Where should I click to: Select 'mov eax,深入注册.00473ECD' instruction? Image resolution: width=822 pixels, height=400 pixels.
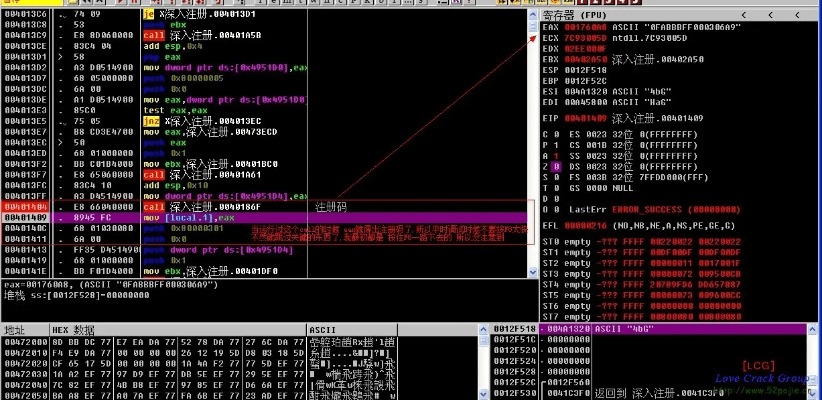[x=210, y=132]
